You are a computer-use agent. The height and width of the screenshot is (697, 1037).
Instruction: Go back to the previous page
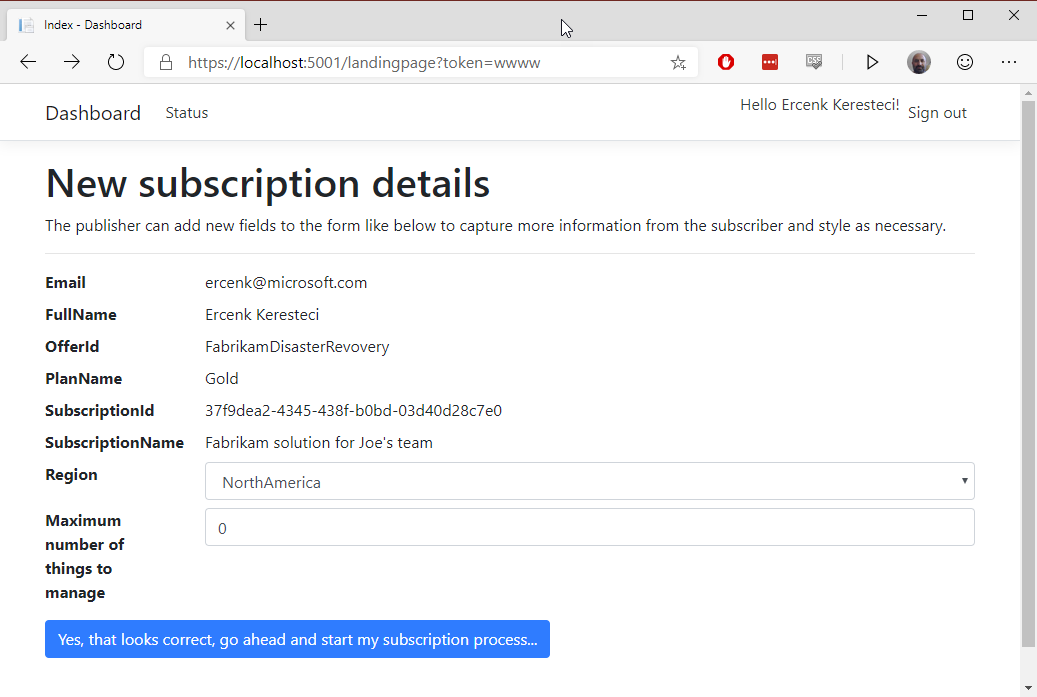pos(28,62)
